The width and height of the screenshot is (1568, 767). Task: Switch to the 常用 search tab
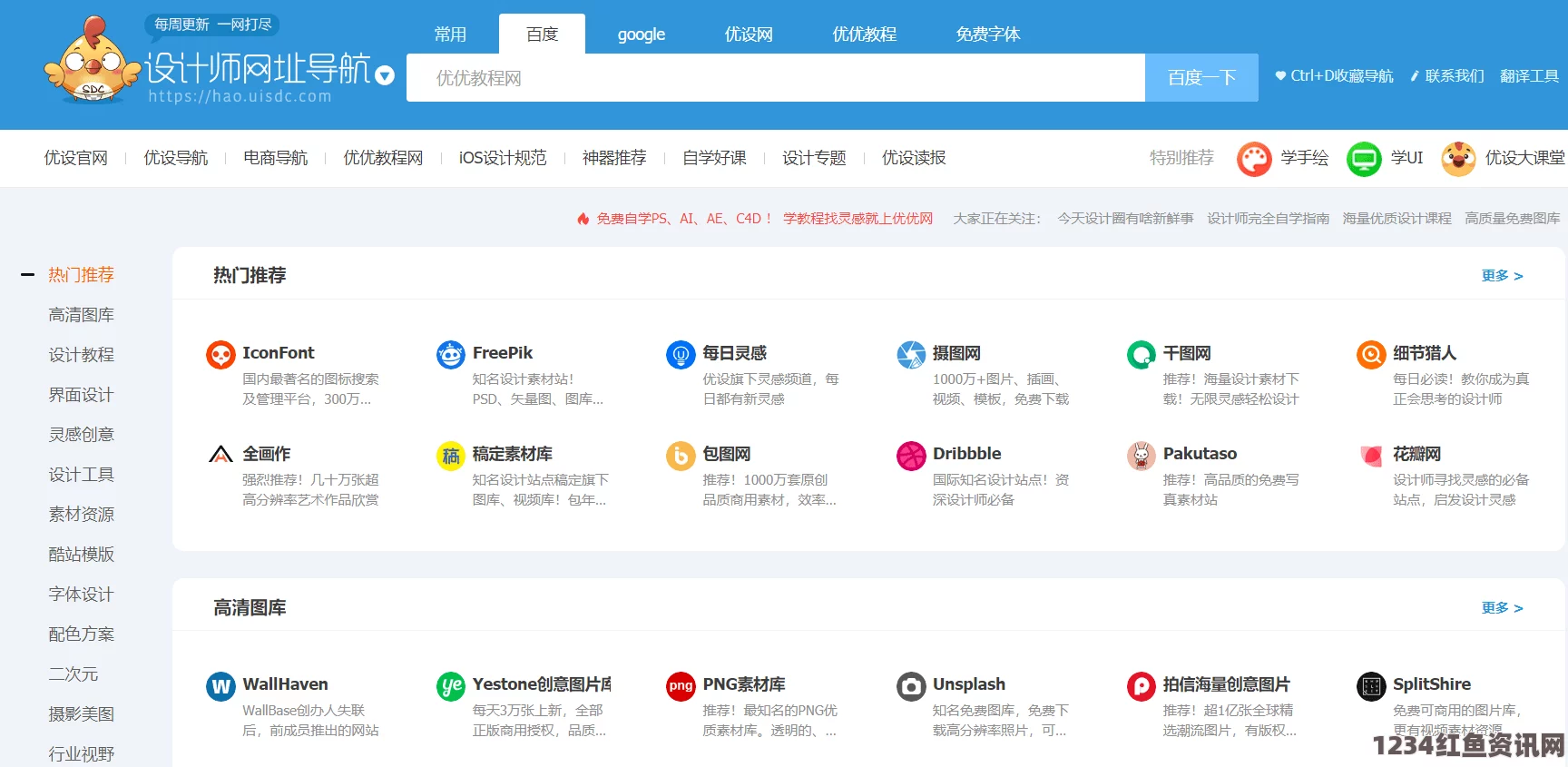(450, 34)
